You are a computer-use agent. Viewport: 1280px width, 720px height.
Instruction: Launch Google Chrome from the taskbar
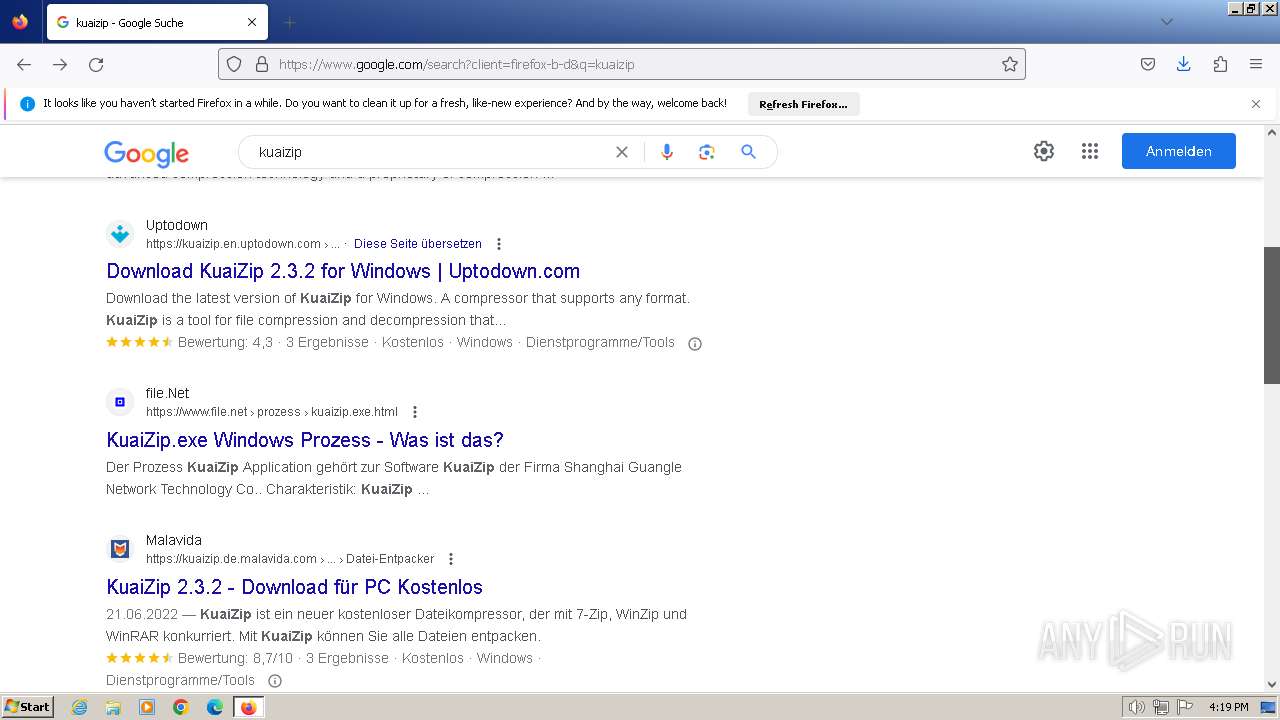[181, 707]
